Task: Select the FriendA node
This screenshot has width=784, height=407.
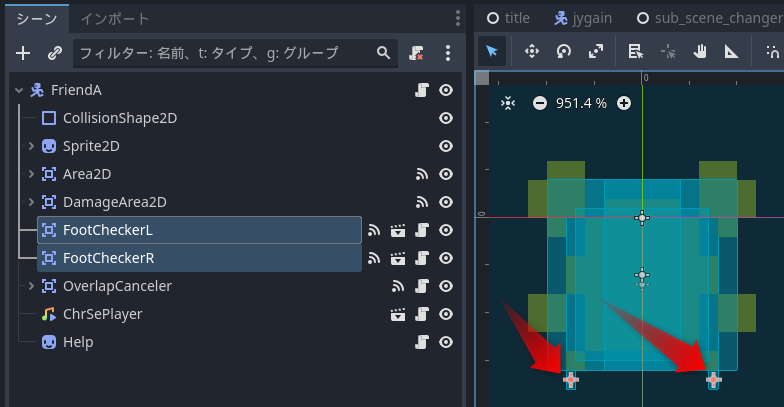Action: click(x=76, y=90)
